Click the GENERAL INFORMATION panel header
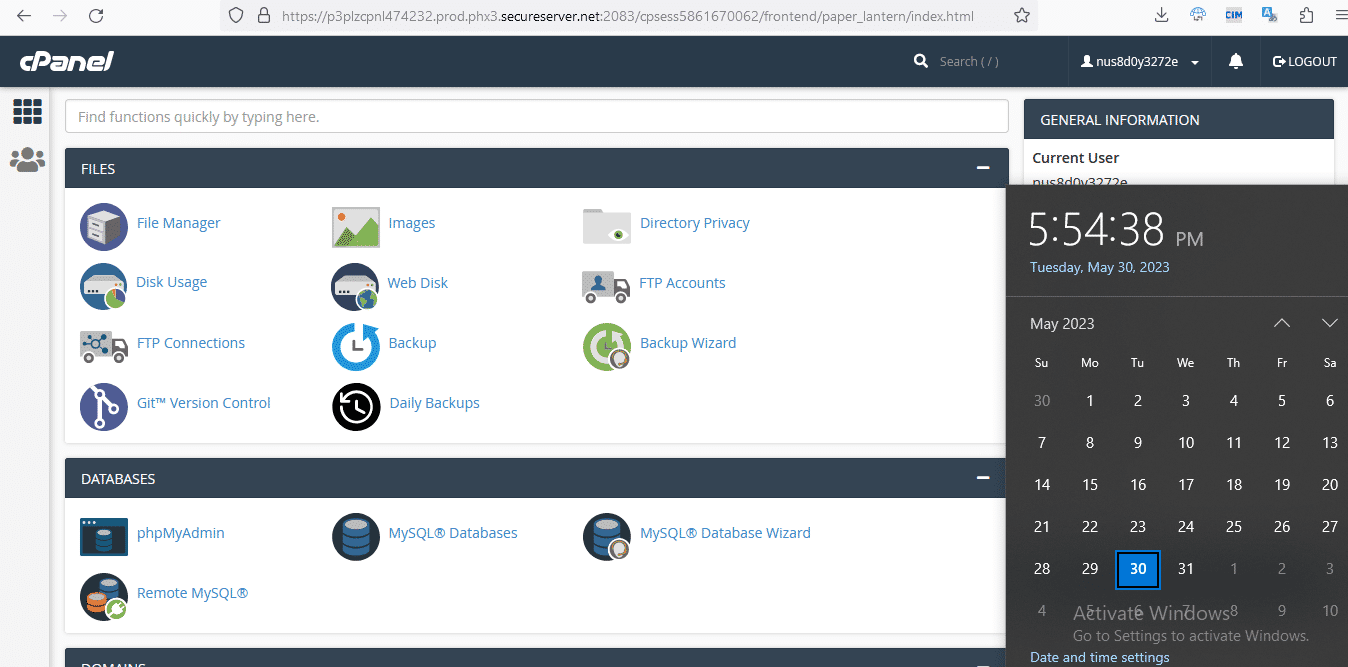This screenshot has height=667, width=1348. [x=1179, y=119]
